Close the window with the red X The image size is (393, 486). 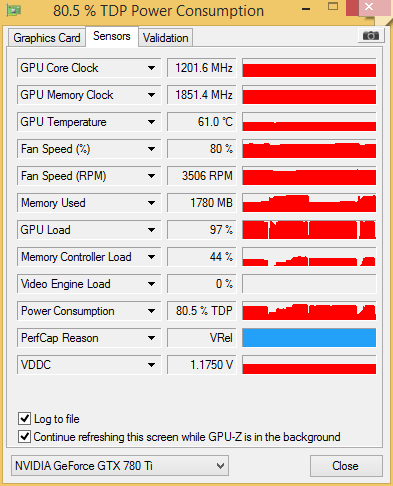(368, 7)
